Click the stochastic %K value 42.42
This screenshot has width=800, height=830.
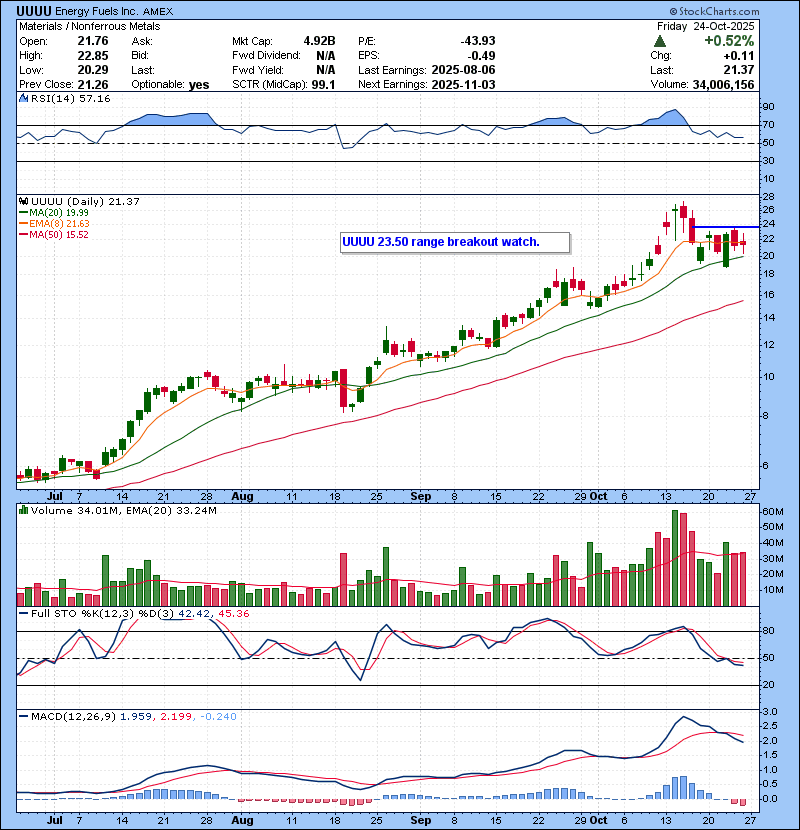click(x=193, y=614)
